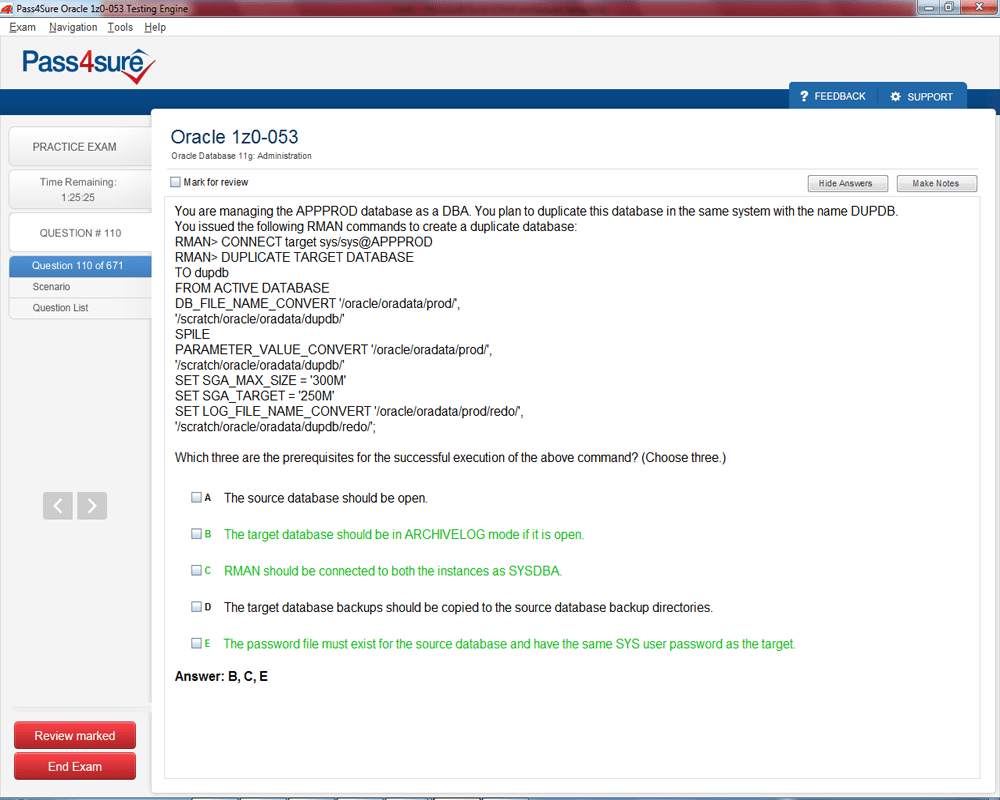
Task: Open the Tools menu
Action: click(x=120, y=27)
